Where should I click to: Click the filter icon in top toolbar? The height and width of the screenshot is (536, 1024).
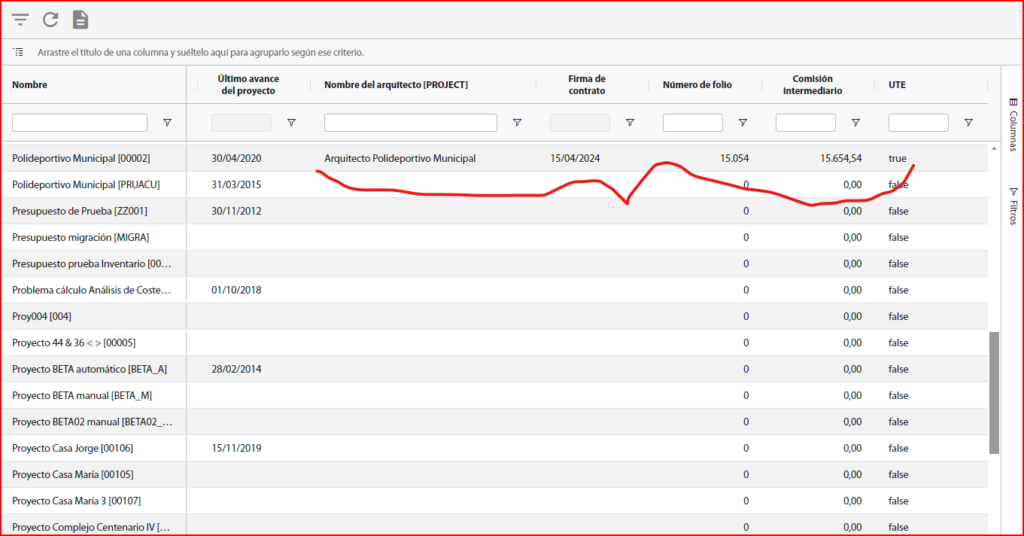click(20, 20)
